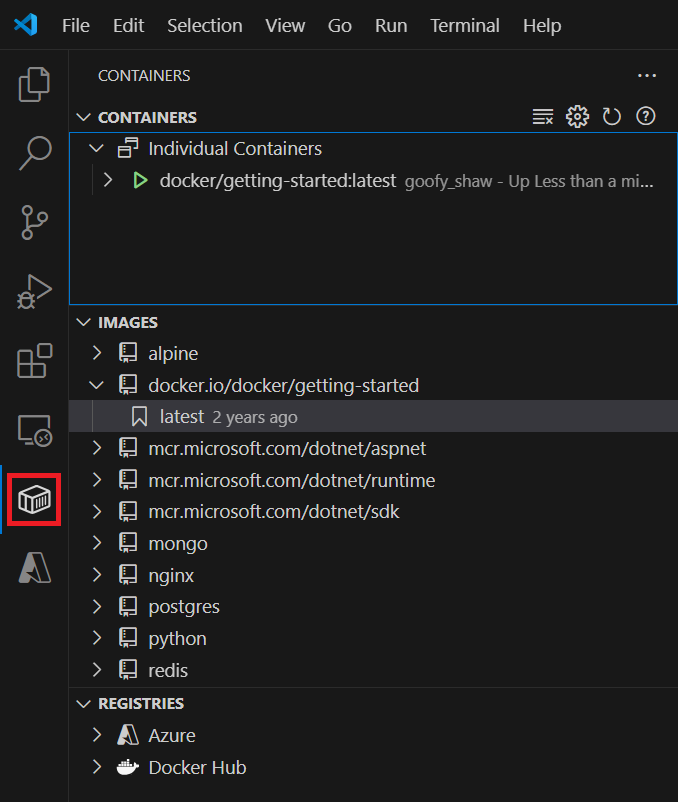Select the latest getting-started image tag
678x802 pixels.
181,416
